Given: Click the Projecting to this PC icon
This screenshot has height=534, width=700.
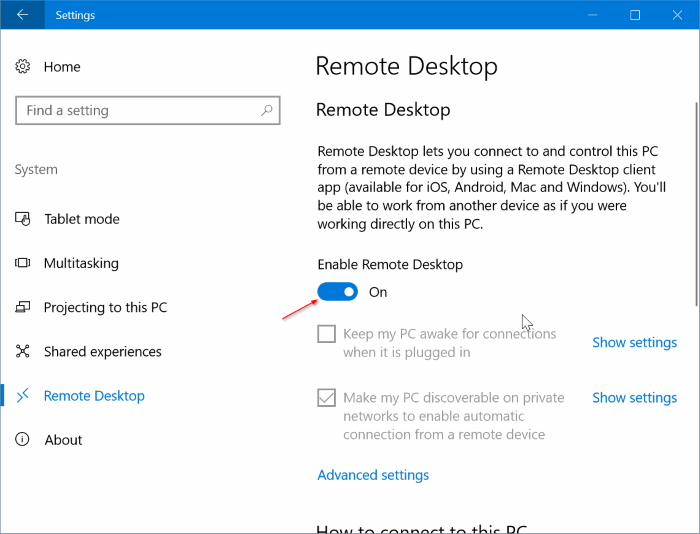Looking at the screenshot, I should (x=22, y=307).
